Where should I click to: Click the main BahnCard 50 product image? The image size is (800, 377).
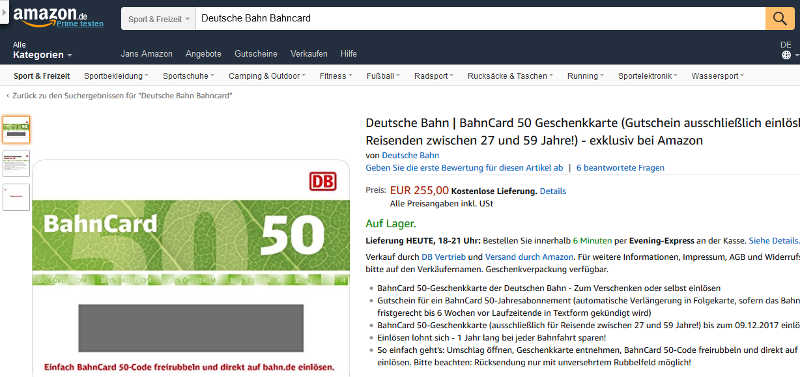coord(191,268)
